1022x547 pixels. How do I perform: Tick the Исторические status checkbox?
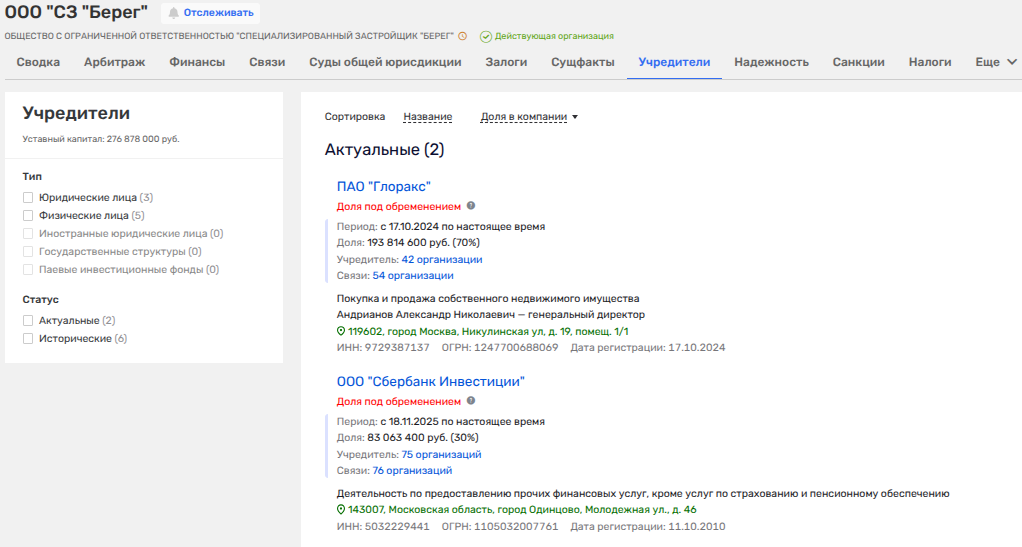(x=29, y=339)
